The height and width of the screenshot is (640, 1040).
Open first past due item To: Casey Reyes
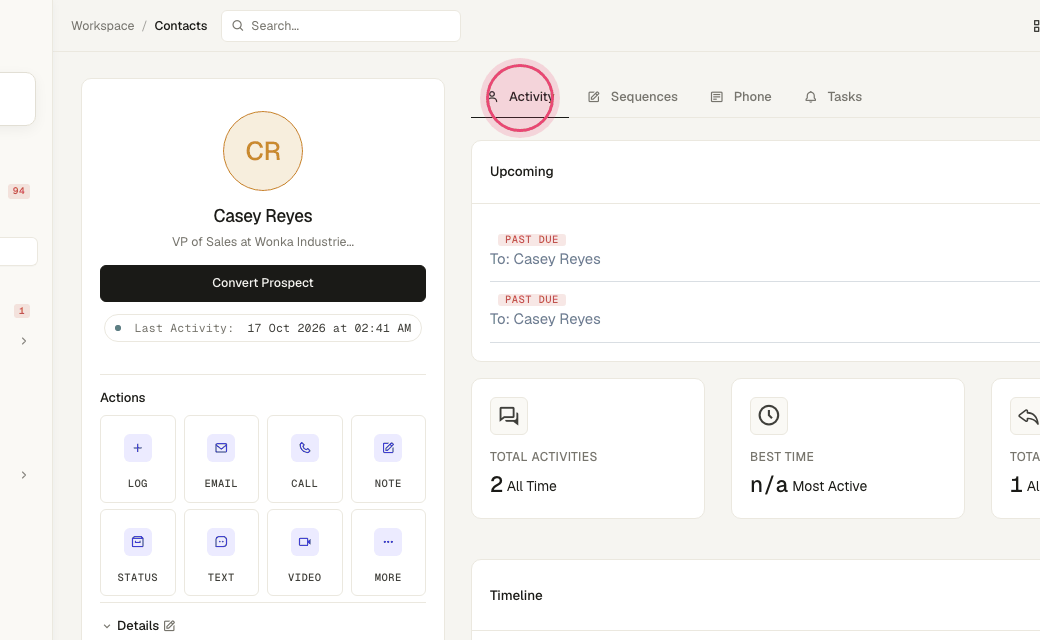click(x=545, y=259)
